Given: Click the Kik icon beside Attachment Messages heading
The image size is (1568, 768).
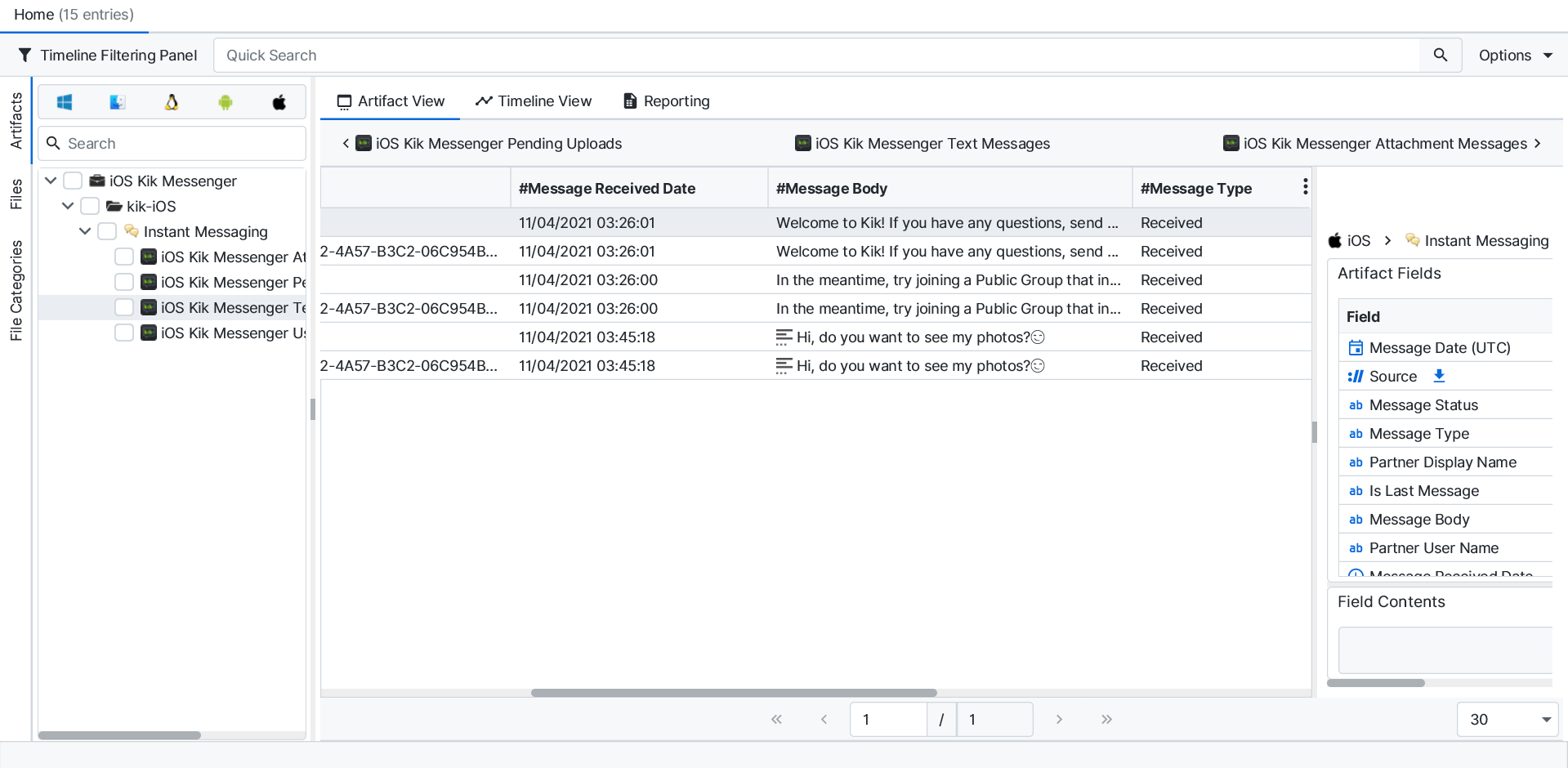Looking at the screenshot, I should click(x=1231, y=143).
